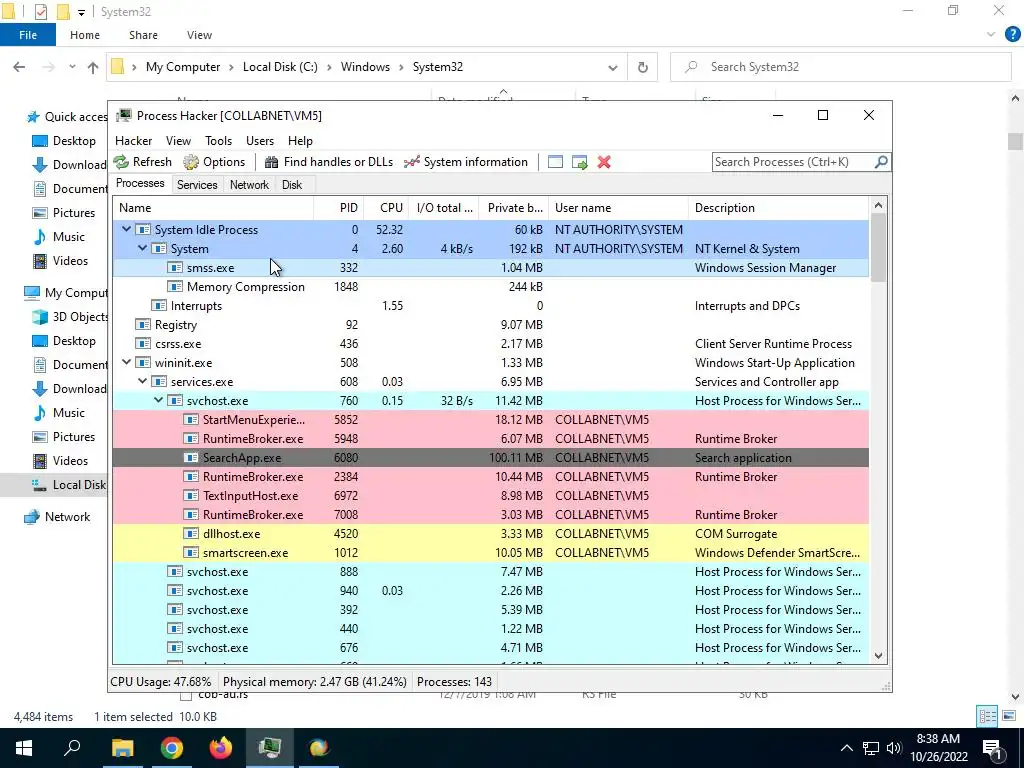
Task: Sort by the PID column header
Action: [339, 208]
